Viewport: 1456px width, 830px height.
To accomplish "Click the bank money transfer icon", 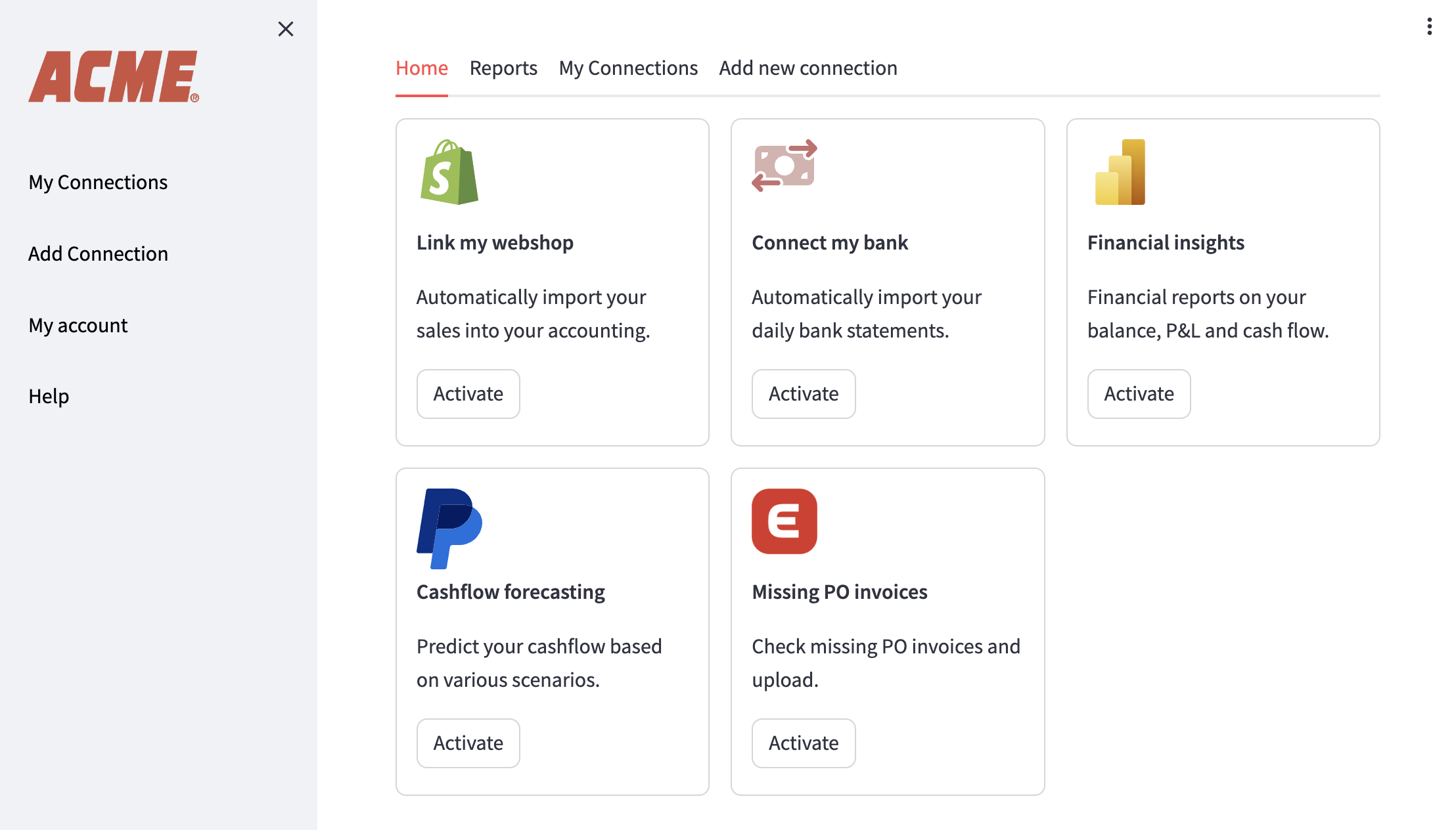I will (x=785, y=165).
